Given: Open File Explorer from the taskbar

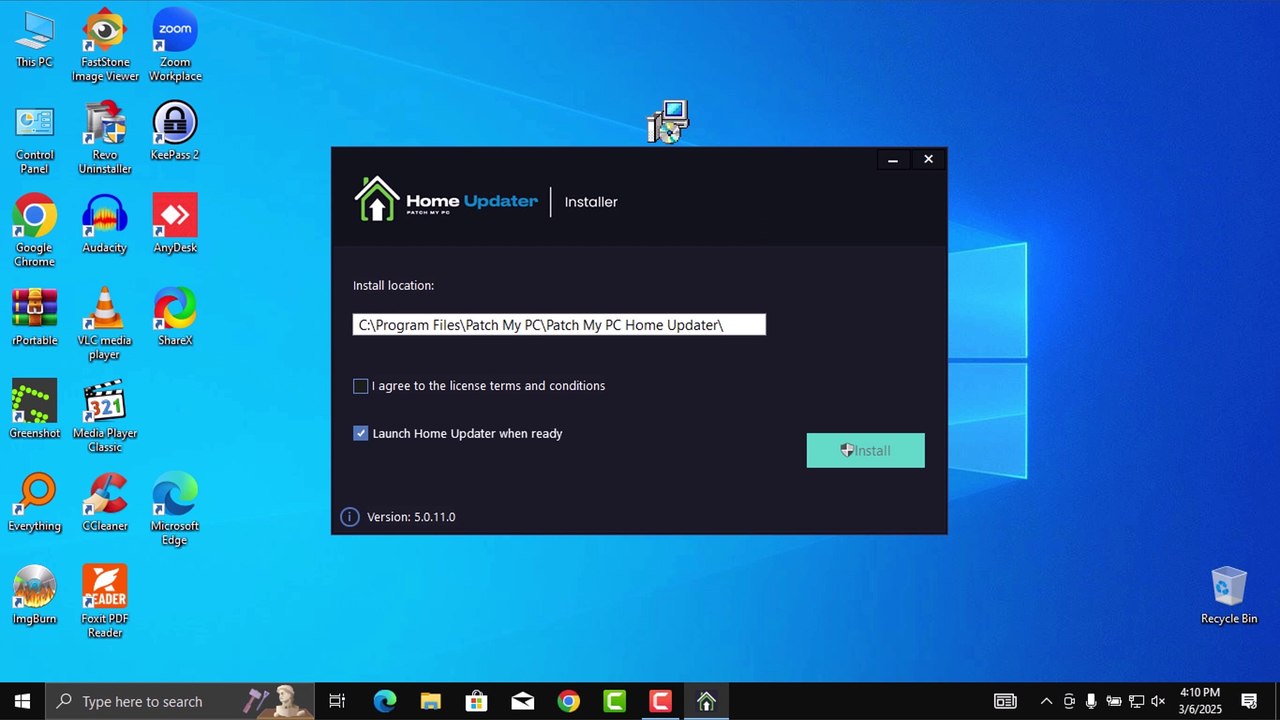Looking at the screenshot, I should tap(431, 701).
